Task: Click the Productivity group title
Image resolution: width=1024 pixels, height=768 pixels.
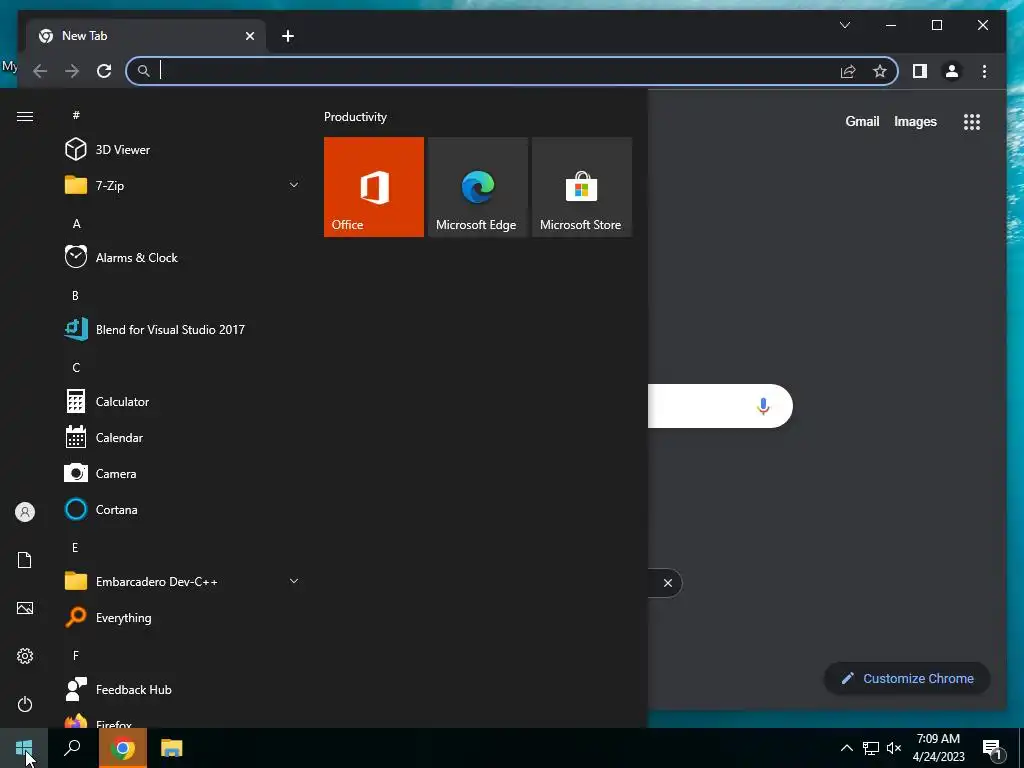Action: tap(355, 117)
